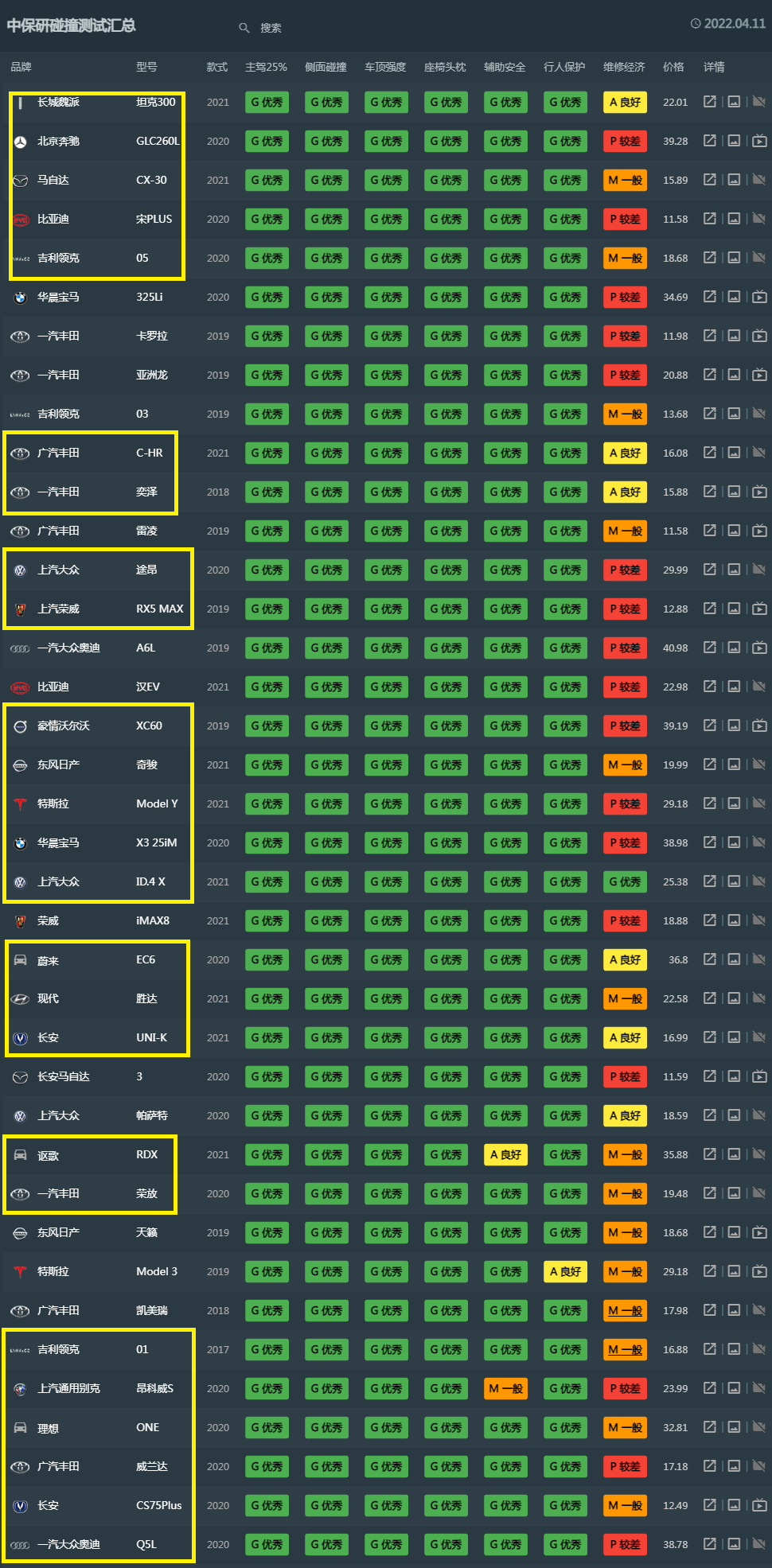The image size is (772, 1568).
Task: Click M 一般 辅助安全 badge for 昂科威S
Action: click(x=505, y=1388)
